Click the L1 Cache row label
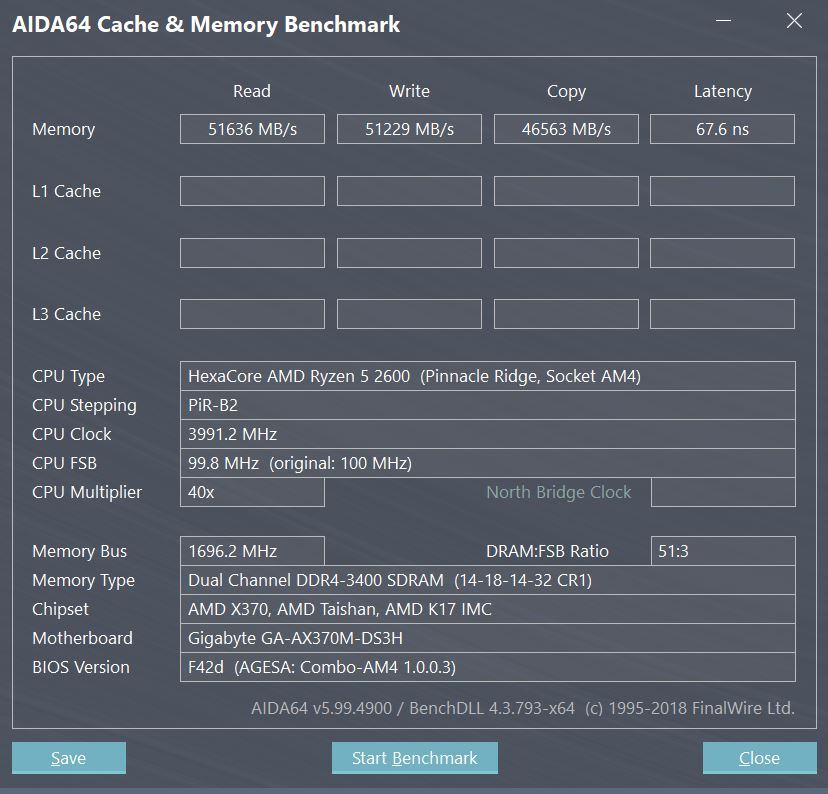 pos(66,191)
